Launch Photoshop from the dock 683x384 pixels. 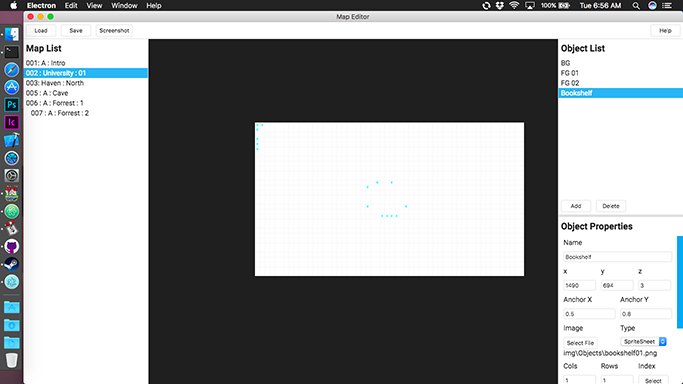(x=12, y=105)
